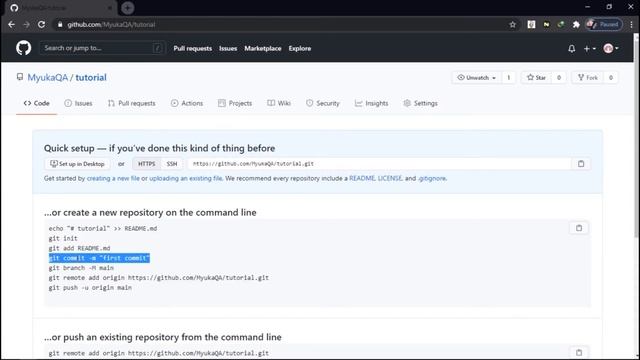Image resolution: width=640 pixels, height=360 pixels.
Task: Click the star count 0
Action: [x=559, y=78]
